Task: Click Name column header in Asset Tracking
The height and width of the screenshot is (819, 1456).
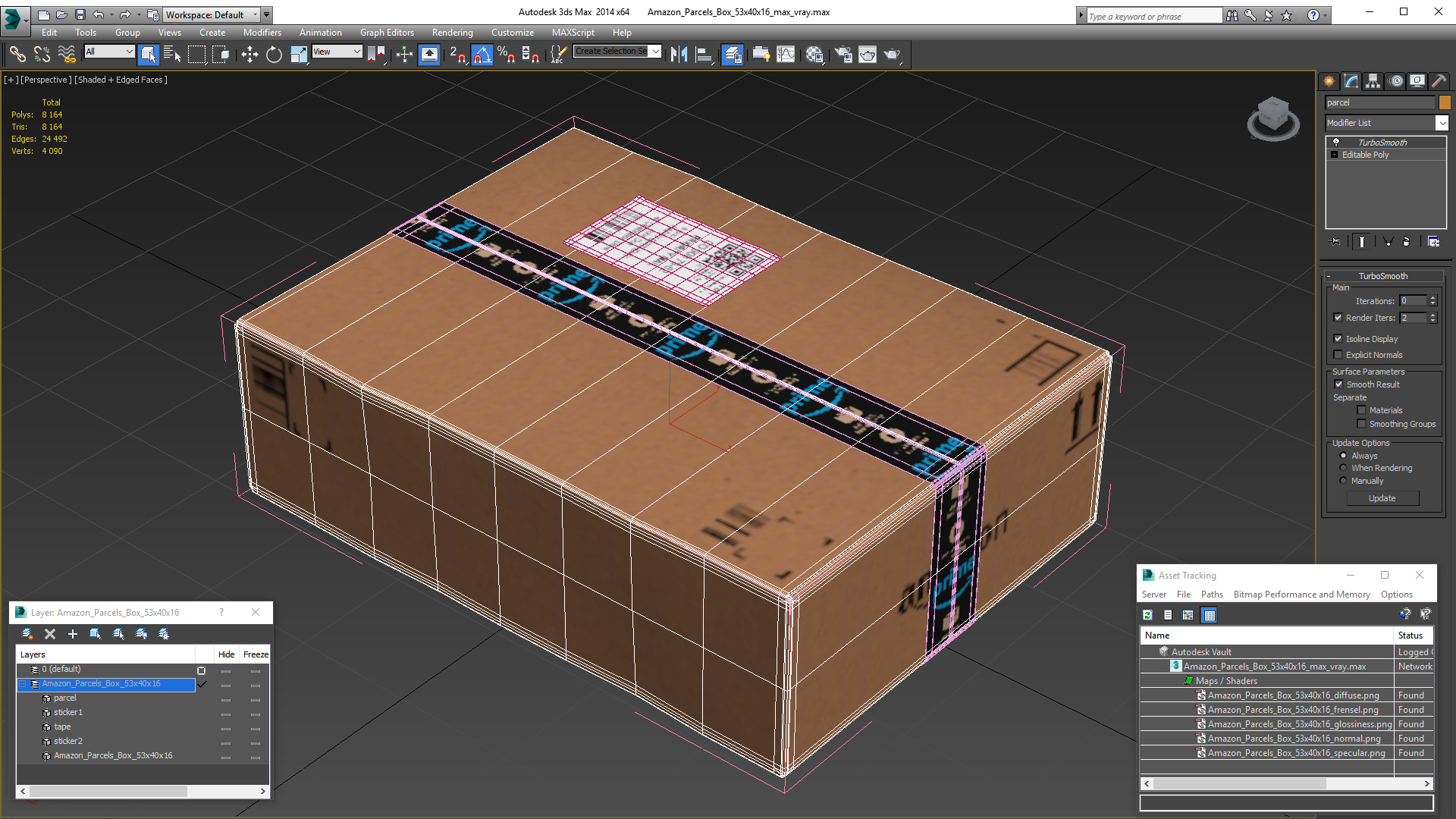Action: (x=1267, y=635)
